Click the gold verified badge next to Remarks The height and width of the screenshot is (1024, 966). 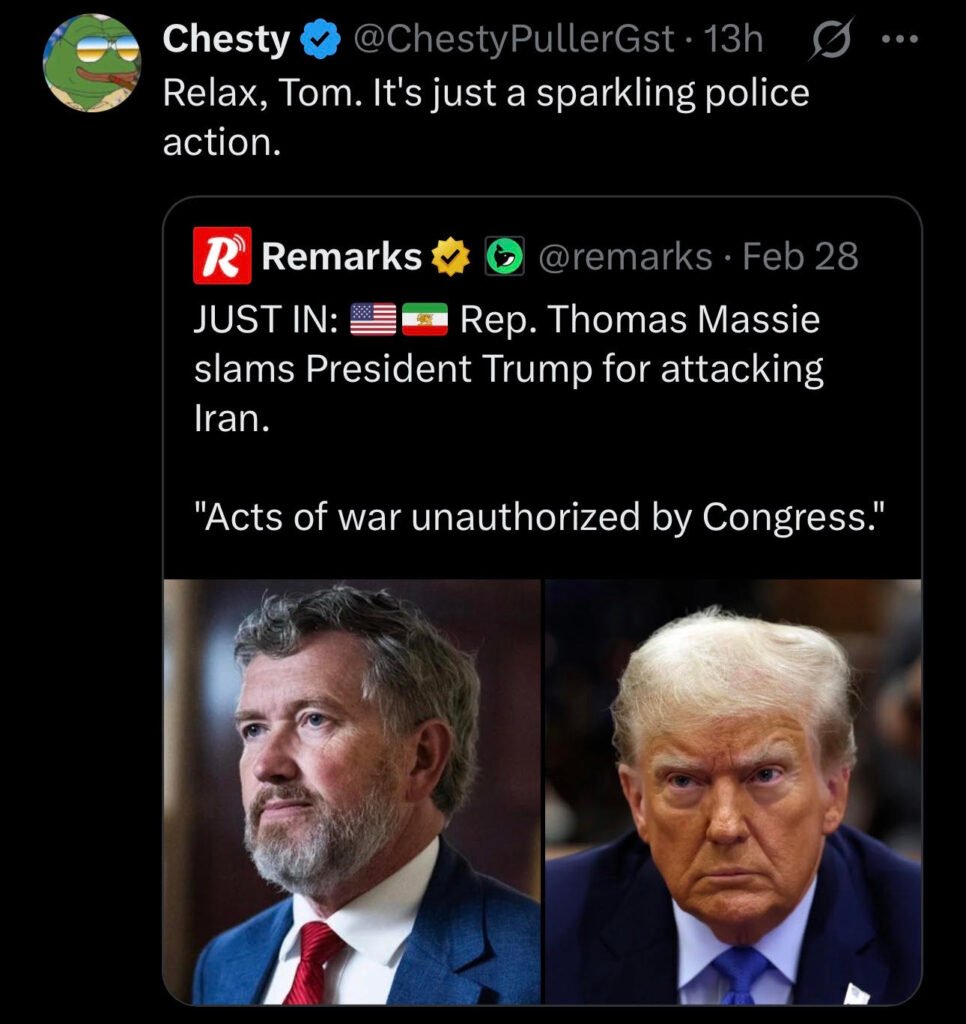450,257
